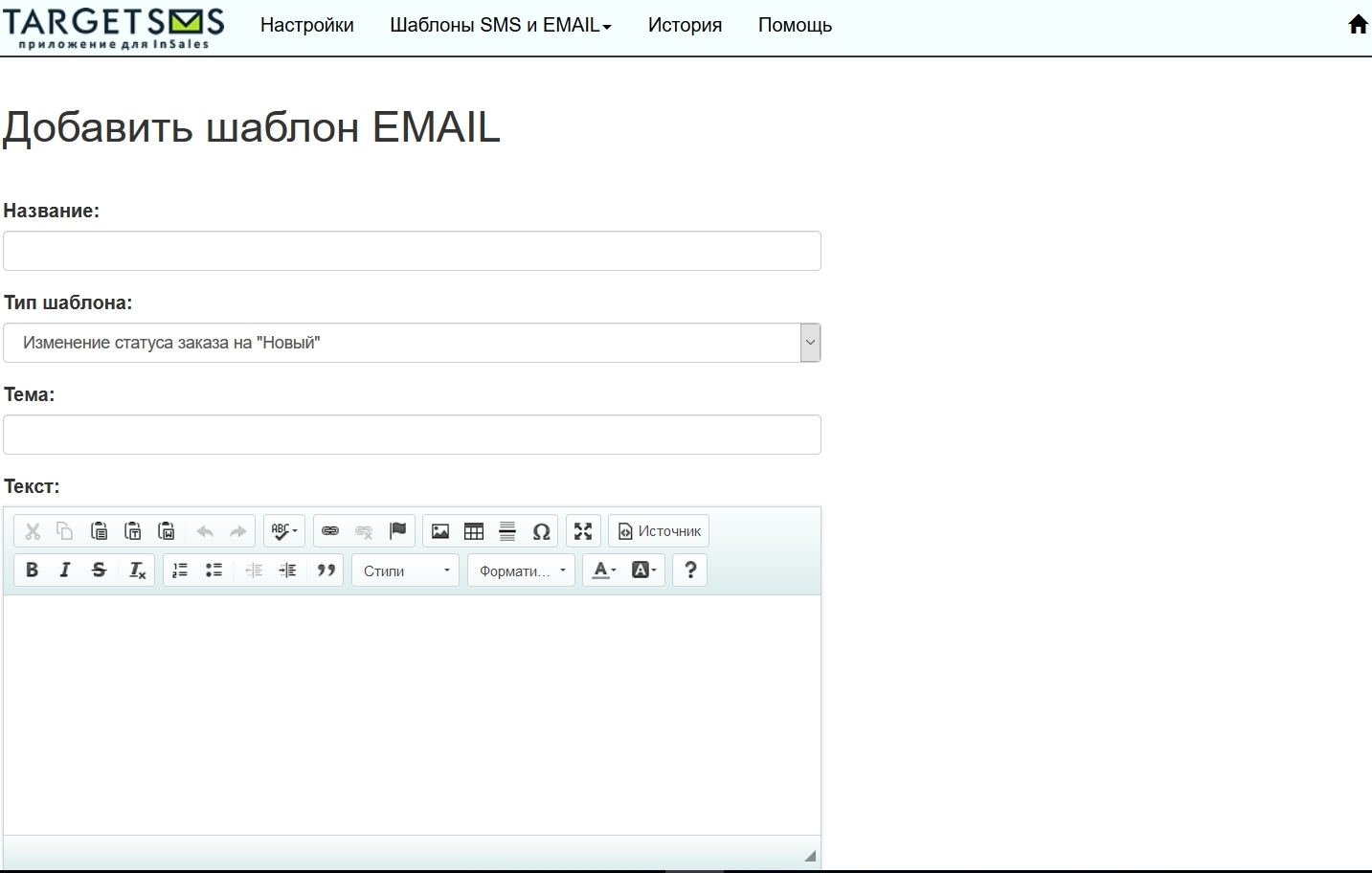The image size is (1372, 873).
Task: Select Paste from Word icon
Action: point(167,531)
